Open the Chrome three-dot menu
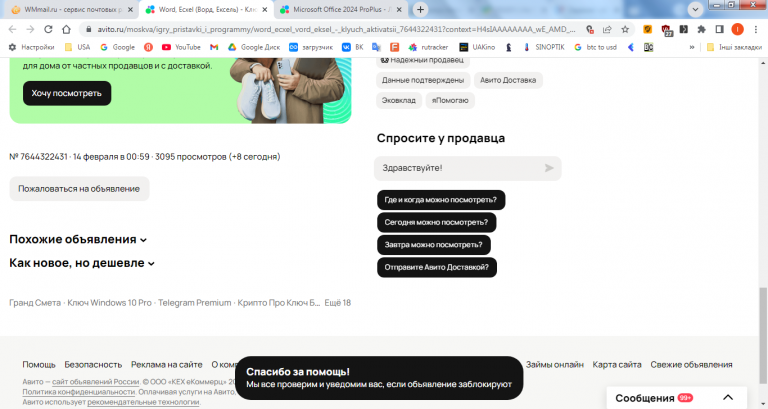This screenshot has width=768, height=409. coord(756,29)
